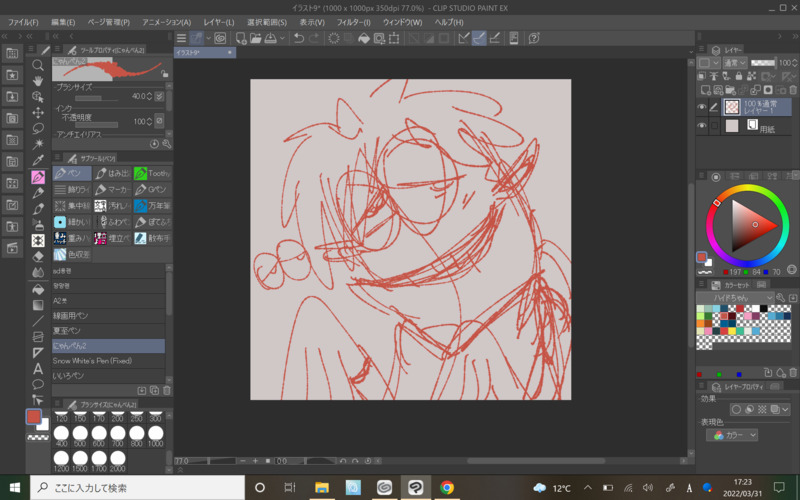Select the Move layer tool
Screen dimensions: 800x500
click(38, 112)
